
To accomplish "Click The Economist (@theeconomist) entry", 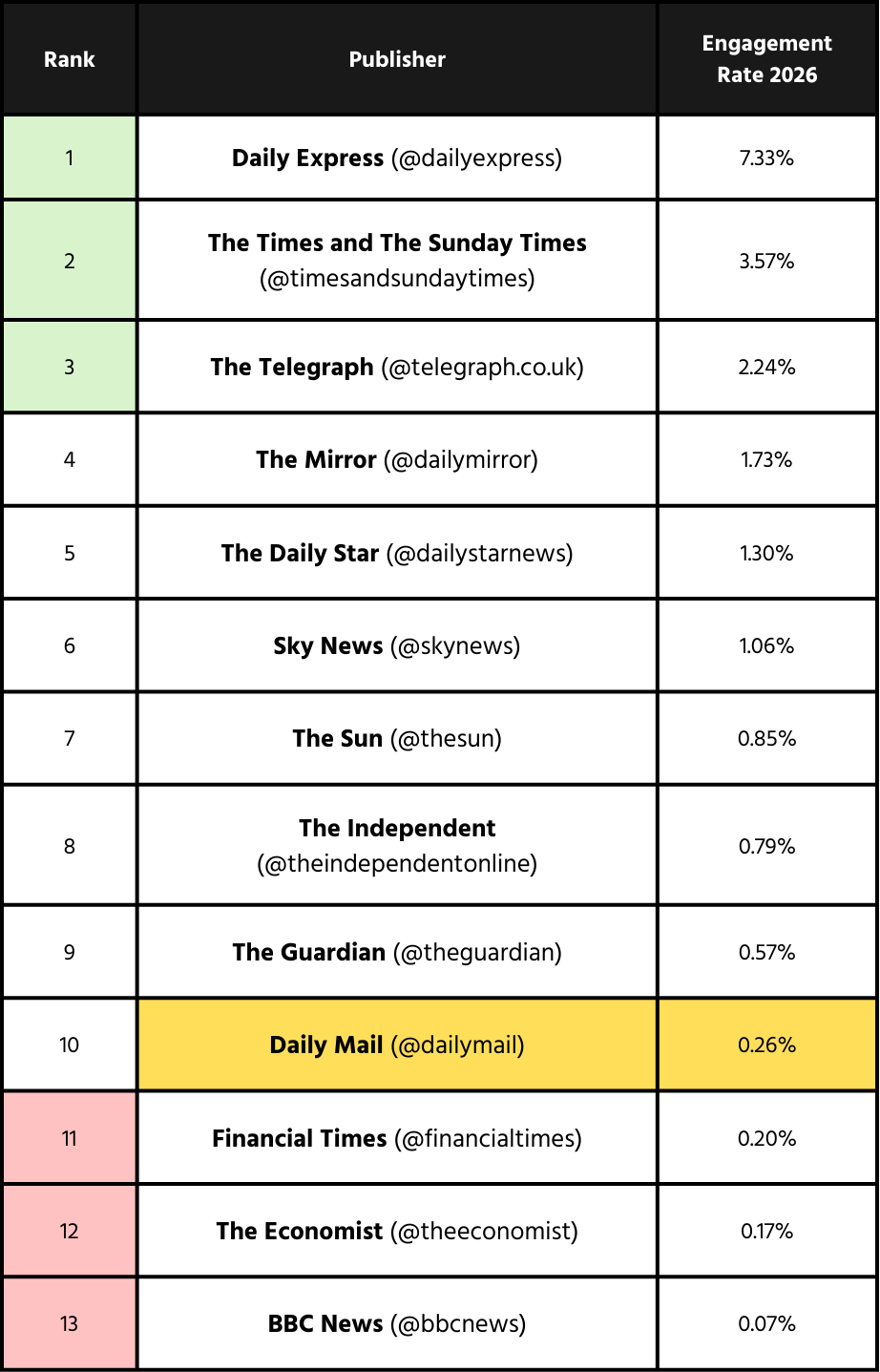I will tap(397, 1231).
